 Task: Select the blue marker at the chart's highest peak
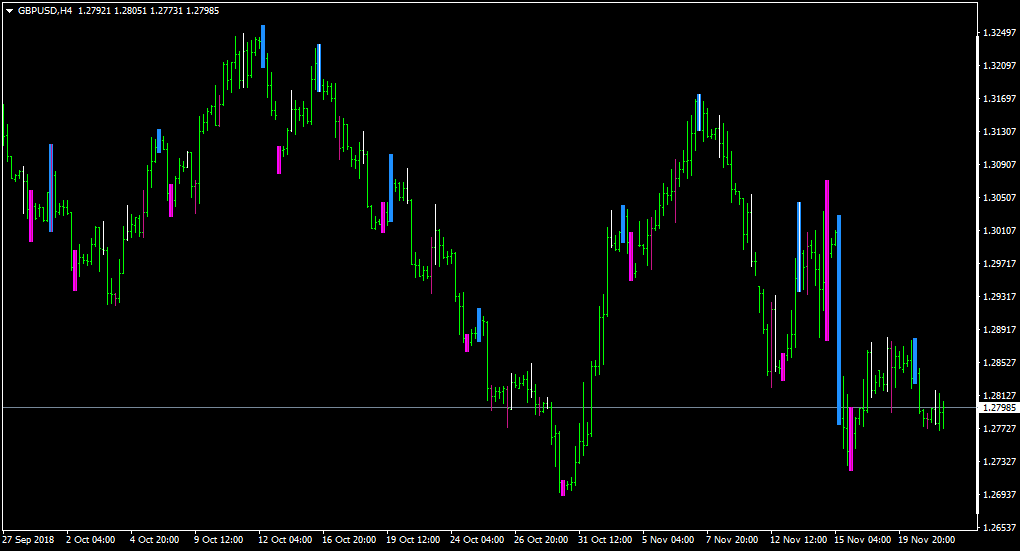(263, 46)
